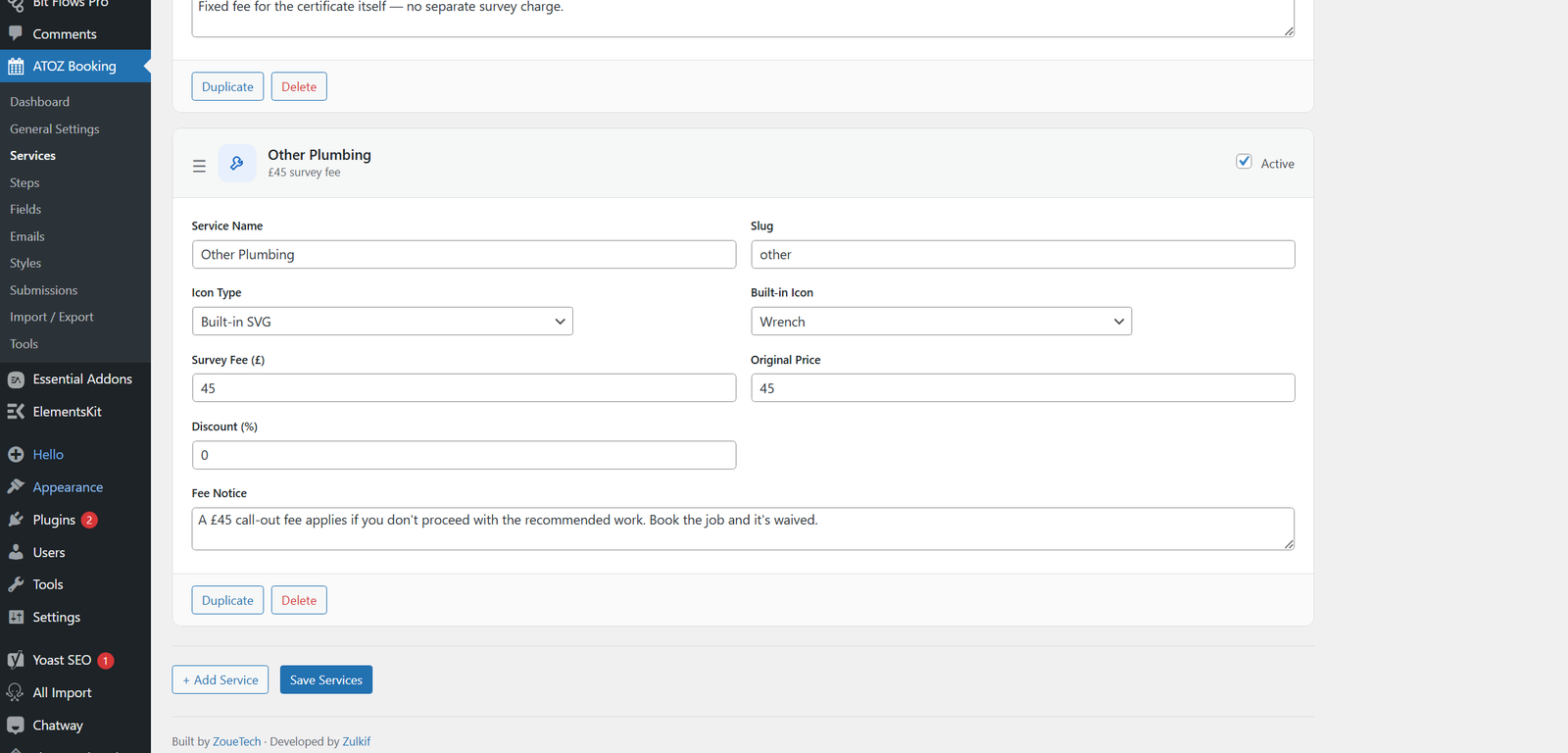Click the certificate fee notice textarea above
This screenshot has width=1568, height=753.
pos(743,17)
